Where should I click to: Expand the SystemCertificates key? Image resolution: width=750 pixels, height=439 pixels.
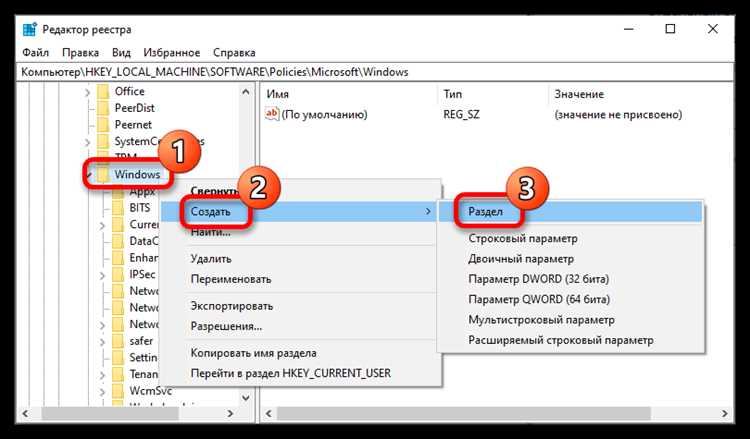click(x=87, y=142)
